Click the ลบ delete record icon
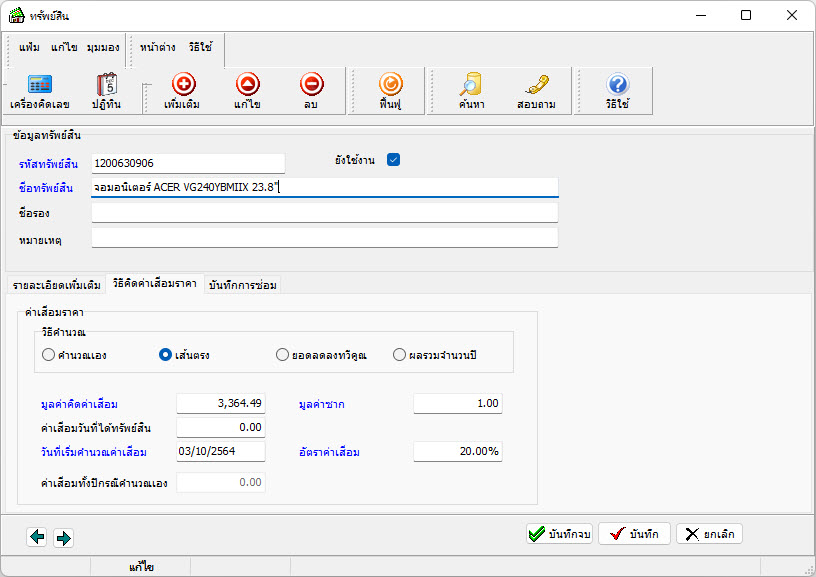The width and height of the screenshot is (816, 577). pos(312,90)
